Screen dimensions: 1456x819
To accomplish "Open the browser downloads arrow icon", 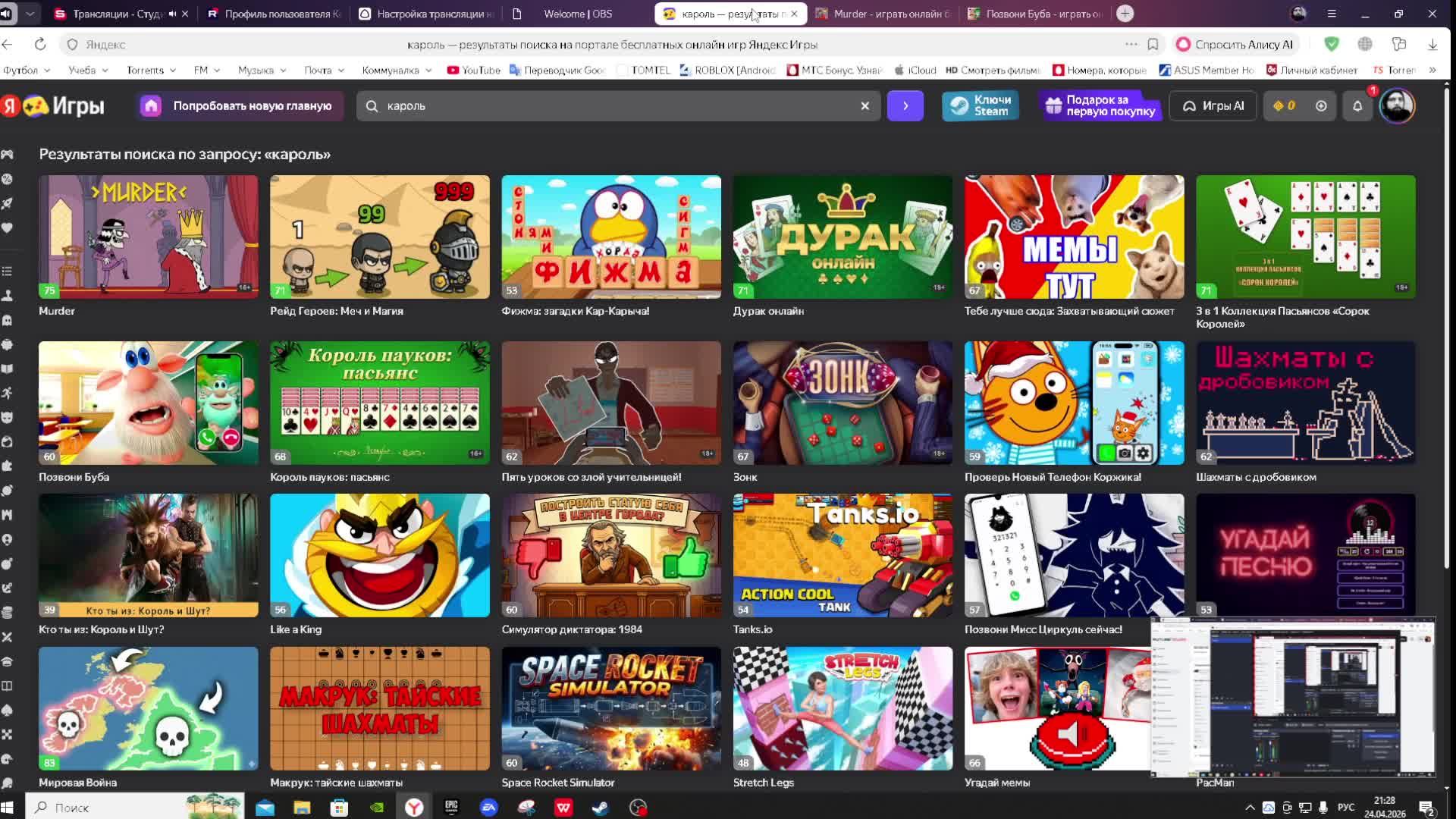I will coord(1432,45).
